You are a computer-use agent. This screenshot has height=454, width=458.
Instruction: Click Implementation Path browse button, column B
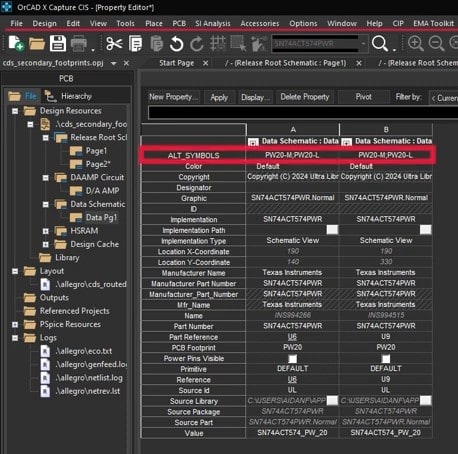point(426,230)
